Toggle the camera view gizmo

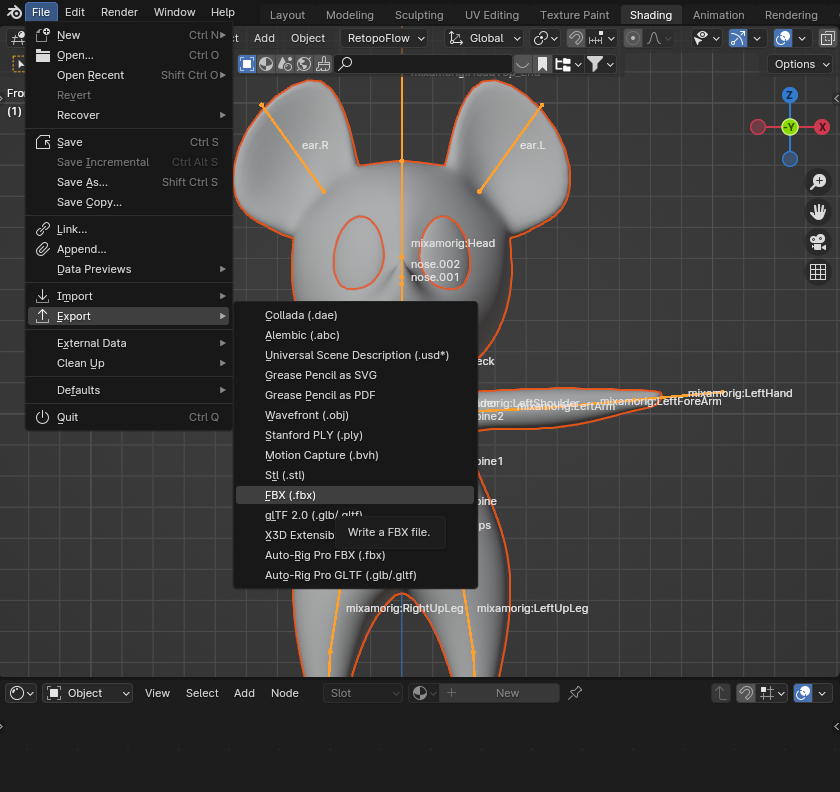pyautogui.click(x=818, y=242)
